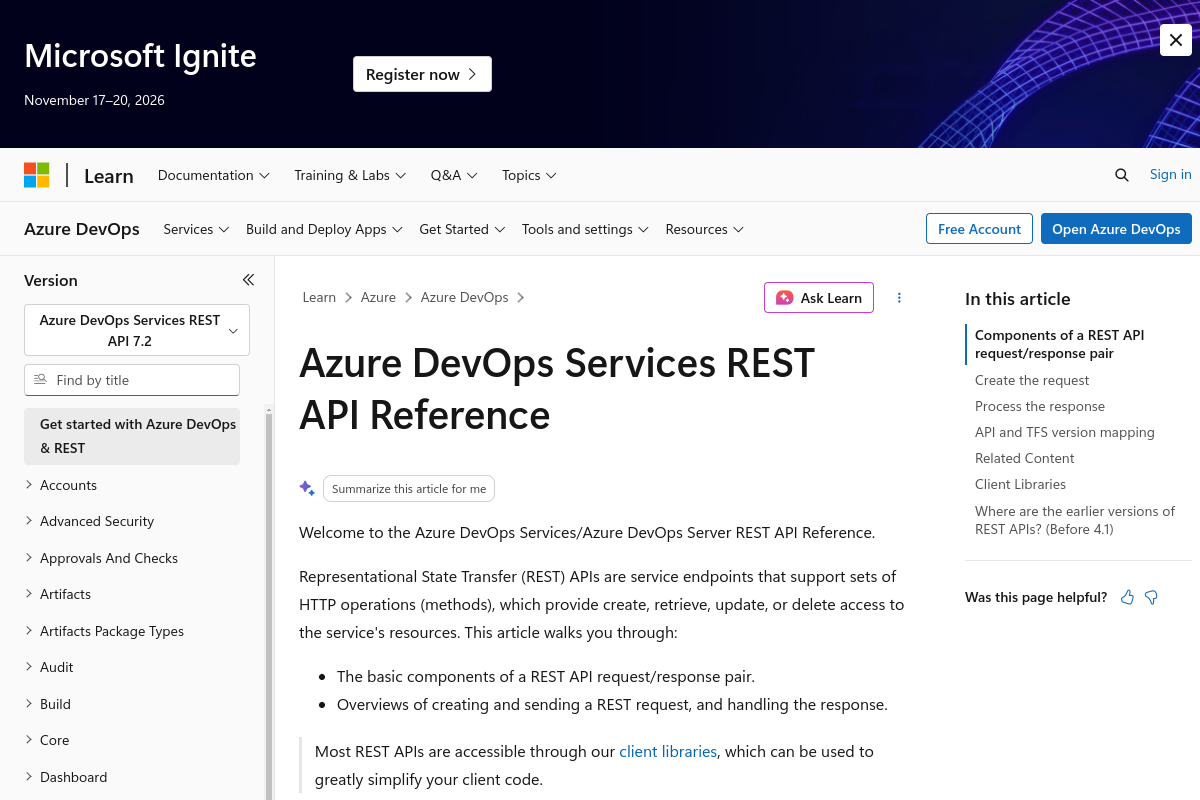
Task: Go to Process the response section
Action: [x=1040, y=406]
